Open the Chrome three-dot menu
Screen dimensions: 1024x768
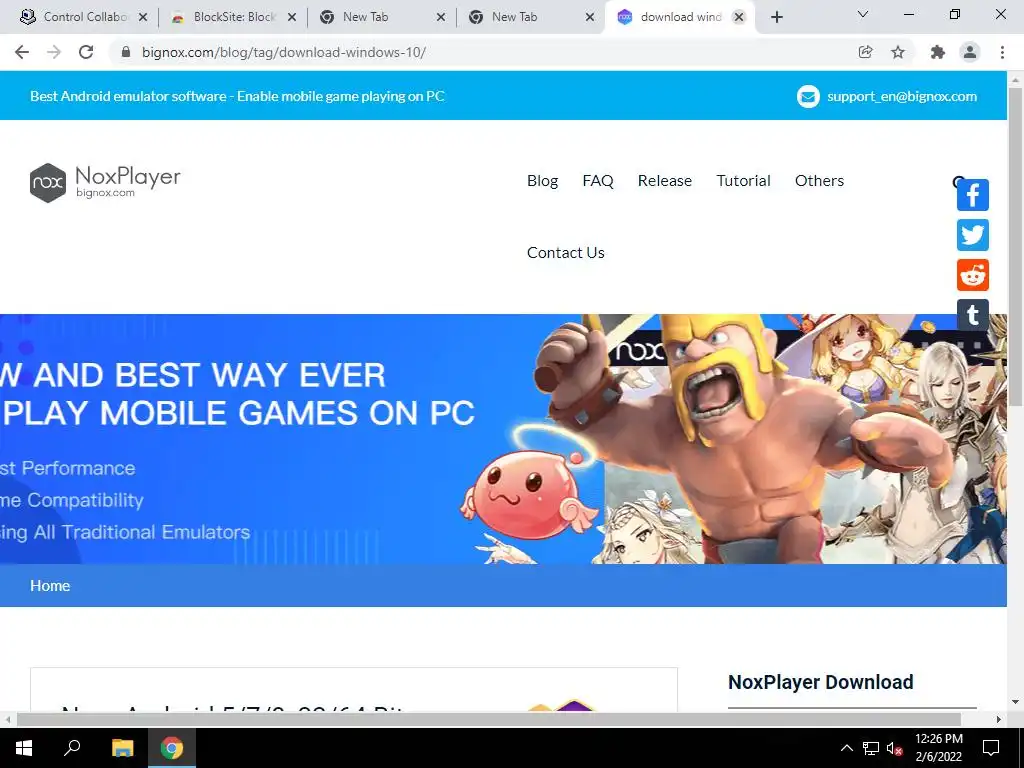coord(1002,52)
